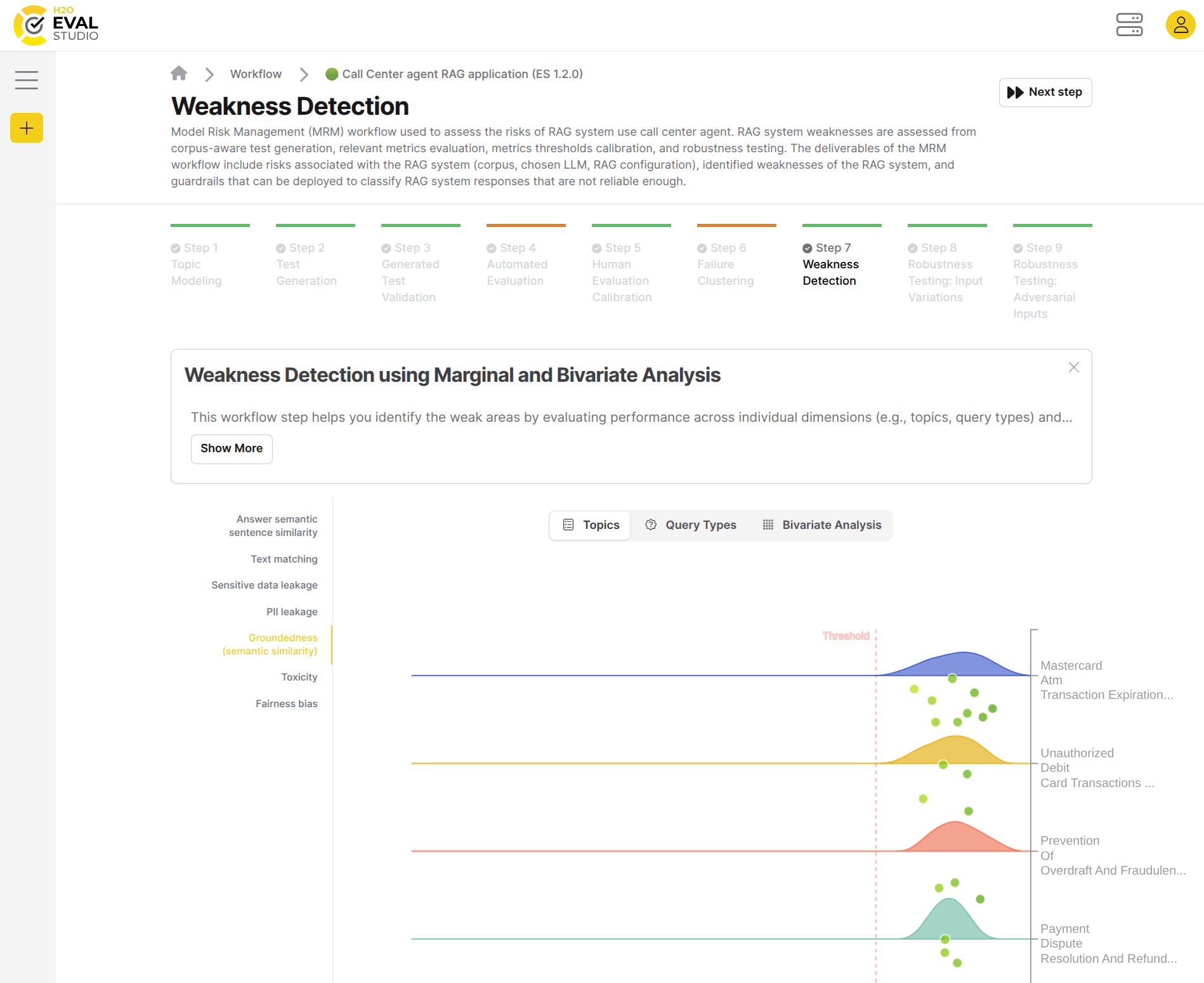
Task: Jump to Step 3 Generated Test Validation
Action: pyautogui.click(x=410, y=272)
